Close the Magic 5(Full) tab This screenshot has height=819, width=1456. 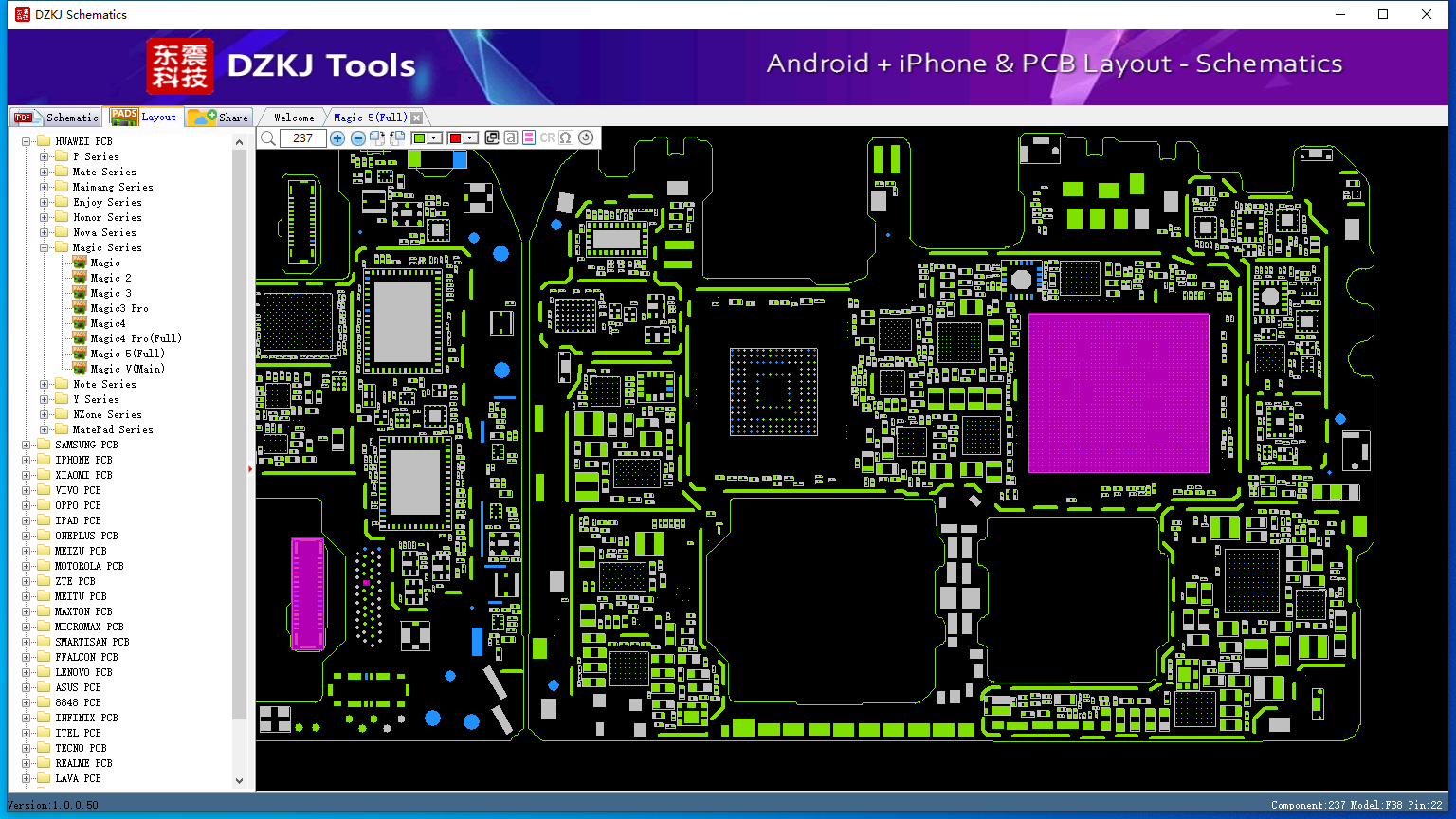(416, 118)
